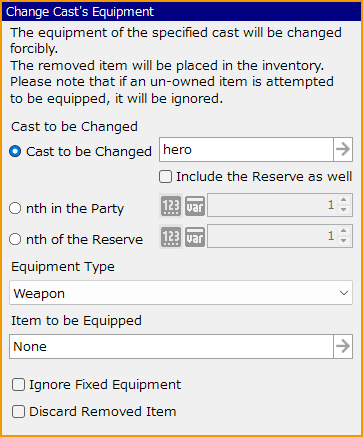The width and height of the screenshot is (363, 437).
Task: Click the var icon for nth in the Party
Action: tap(195, 205)
